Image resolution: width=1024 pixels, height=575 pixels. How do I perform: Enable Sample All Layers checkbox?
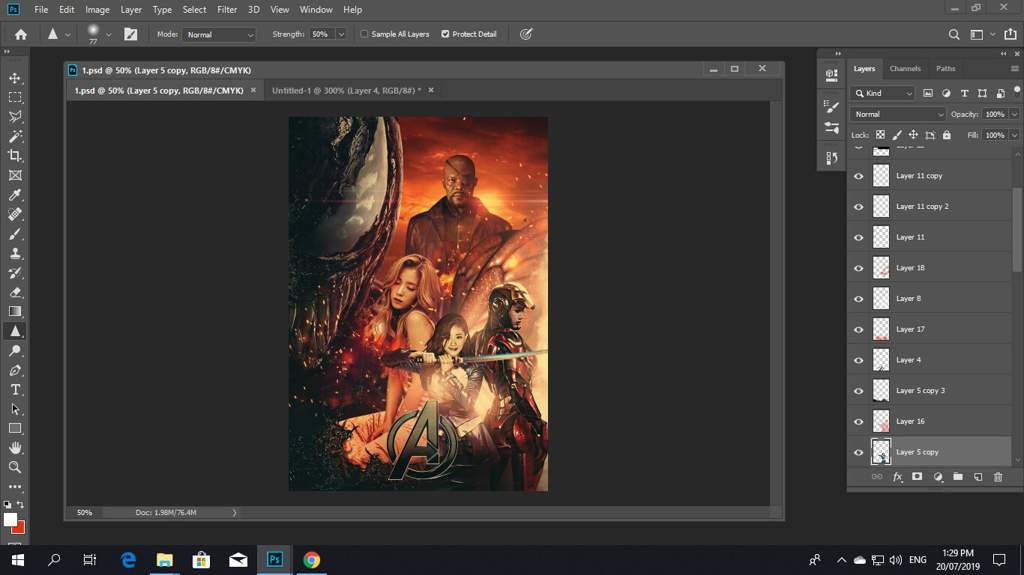tap(364, 34)
